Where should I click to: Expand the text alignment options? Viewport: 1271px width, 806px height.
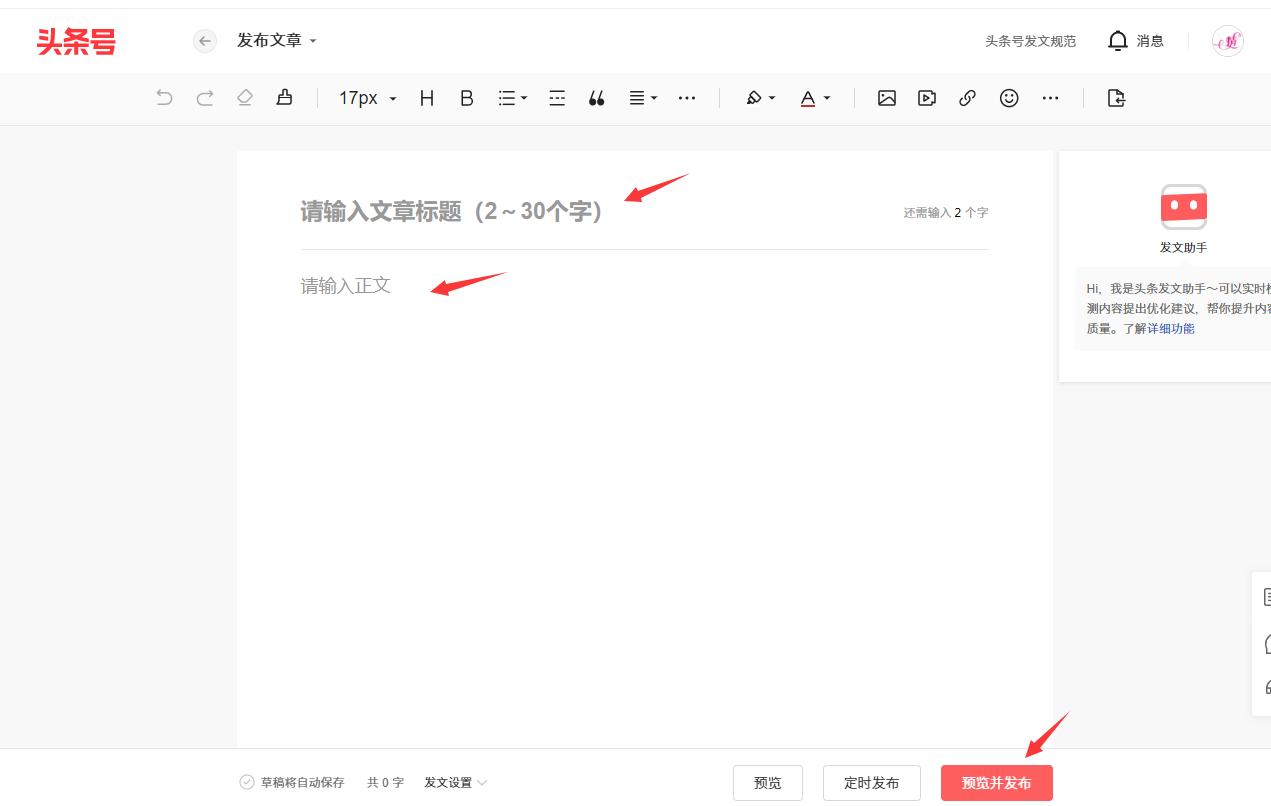(x=641, y=98)
